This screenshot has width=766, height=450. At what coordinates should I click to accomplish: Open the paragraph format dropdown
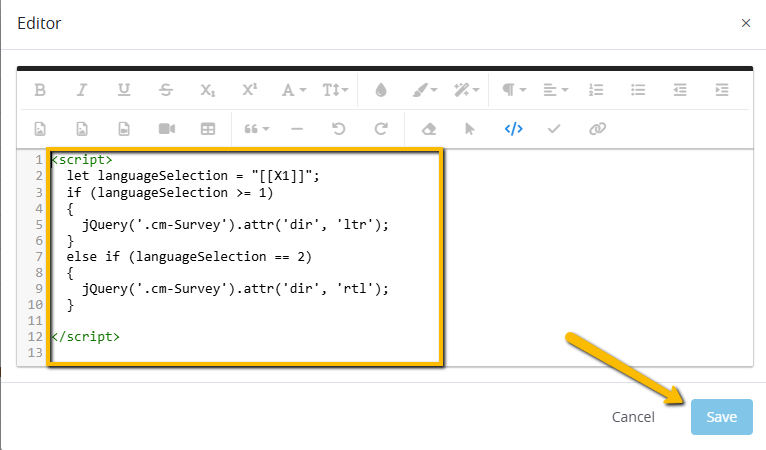514,90
